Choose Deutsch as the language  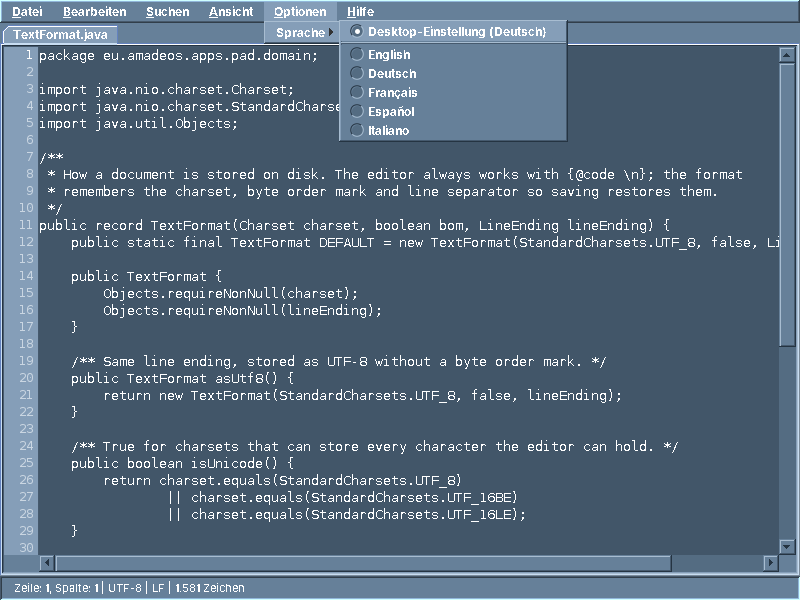point(453,73)
